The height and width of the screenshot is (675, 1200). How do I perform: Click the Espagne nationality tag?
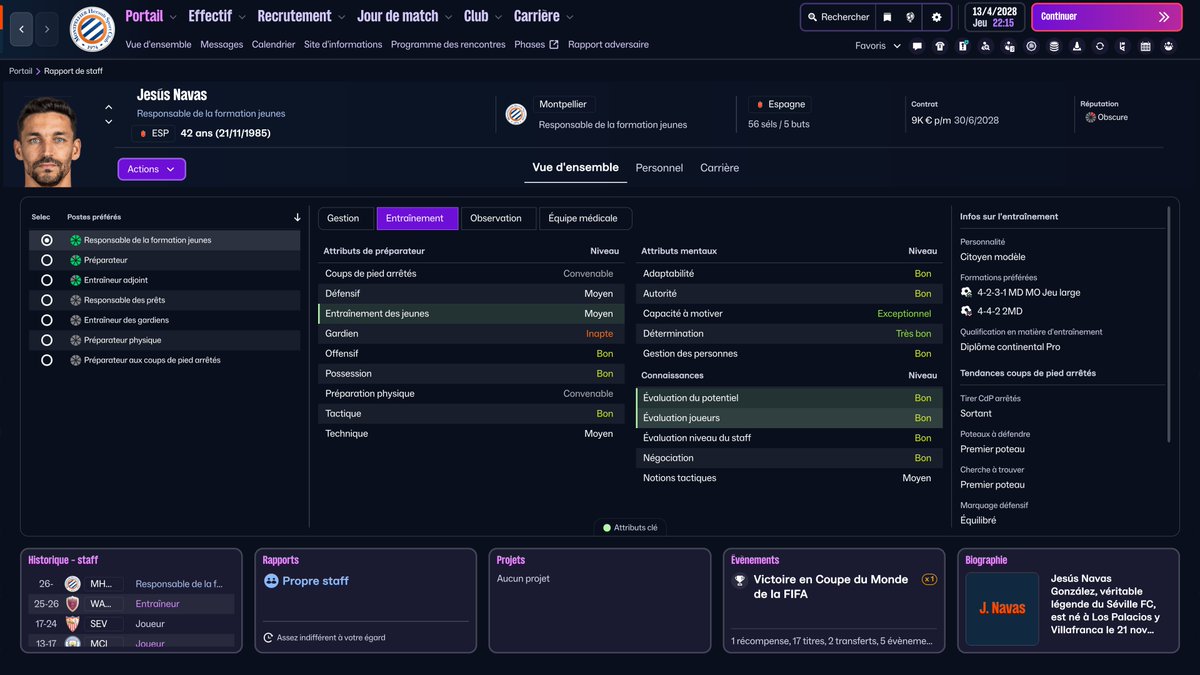coord(781,104)
